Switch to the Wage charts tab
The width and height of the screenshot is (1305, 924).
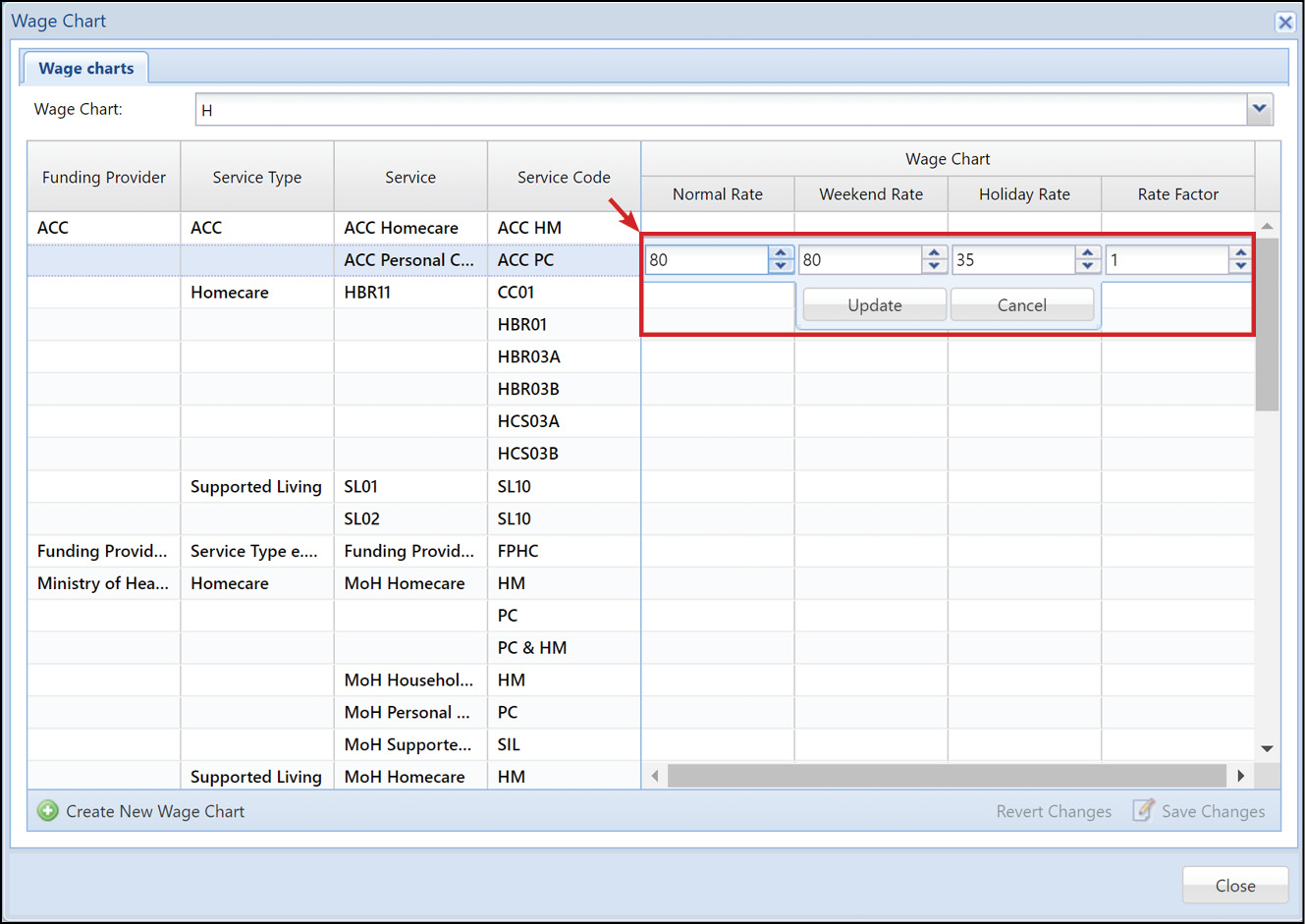[85, 67]
